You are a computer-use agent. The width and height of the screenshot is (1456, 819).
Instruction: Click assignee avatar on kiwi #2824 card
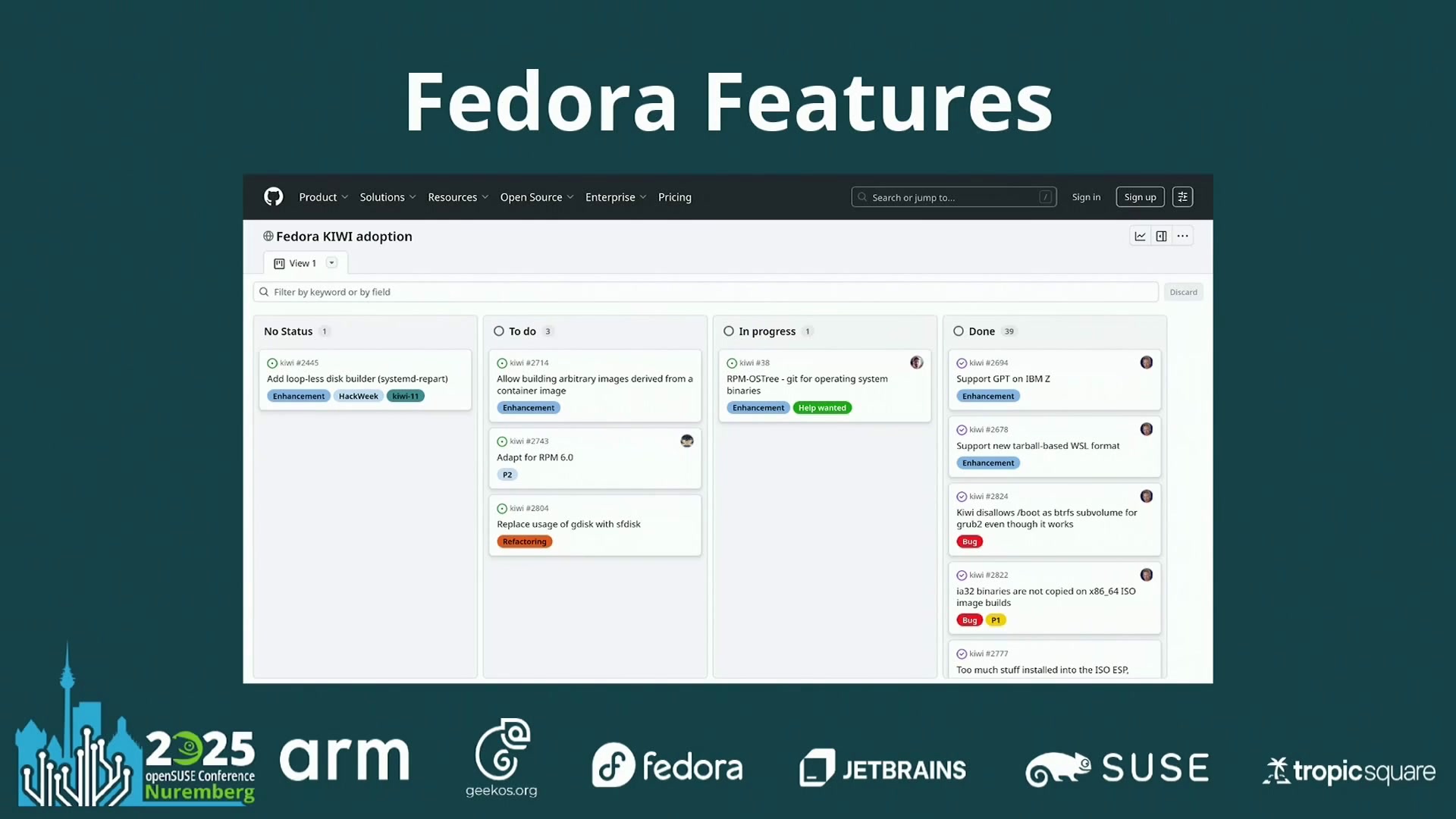[1147, 496]
